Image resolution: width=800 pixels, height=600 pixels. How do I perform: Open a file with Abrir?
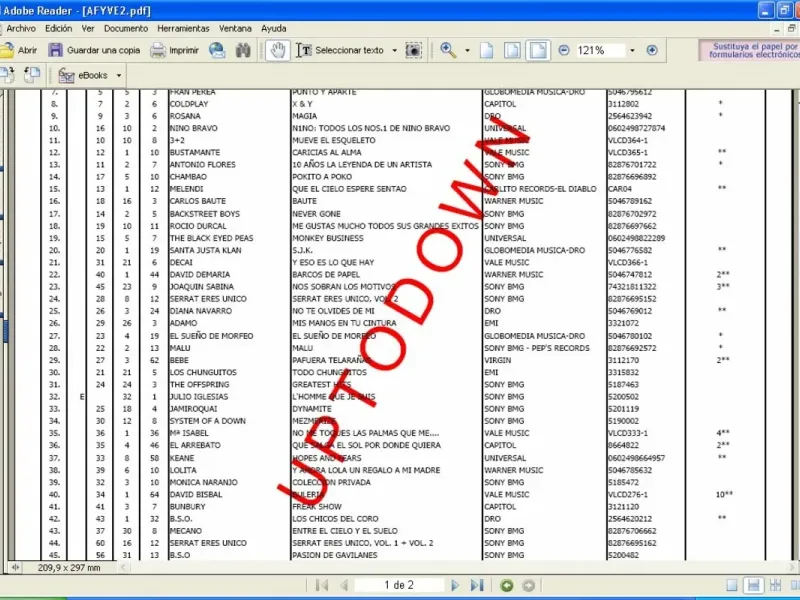(19, 50)
